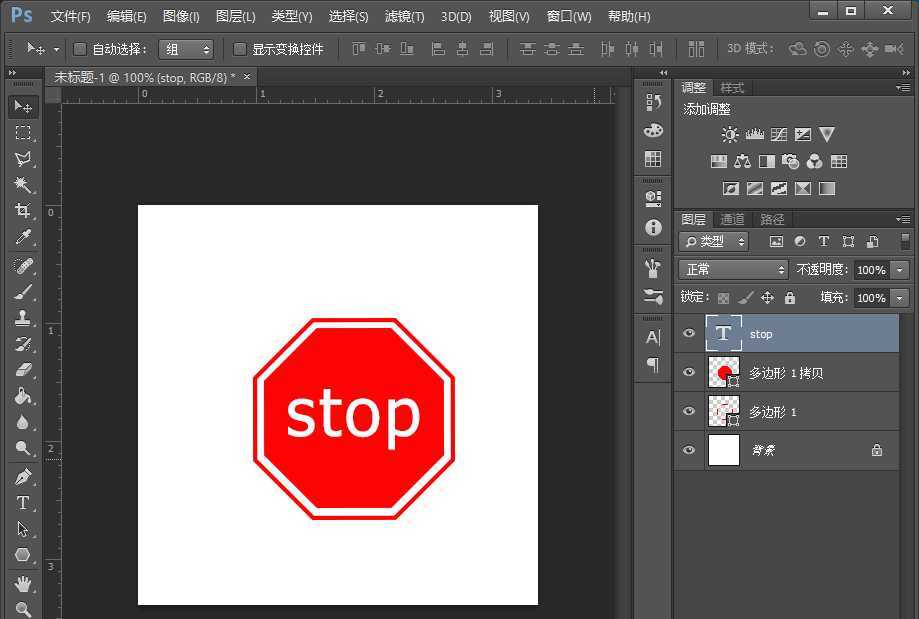
Task: Pick the Magic Wand tool
Action: click(22, 185)
